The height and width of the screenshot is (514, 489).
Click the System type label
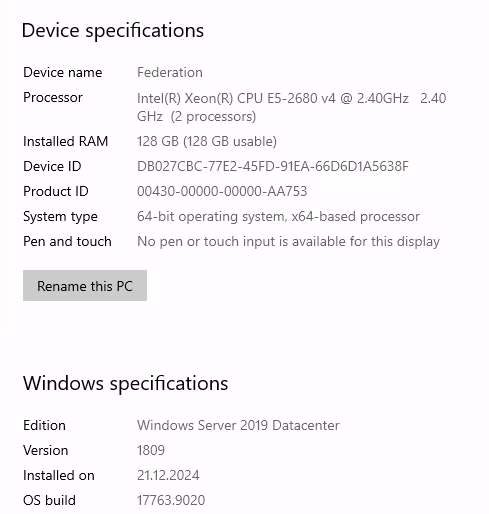coord(60,217)
